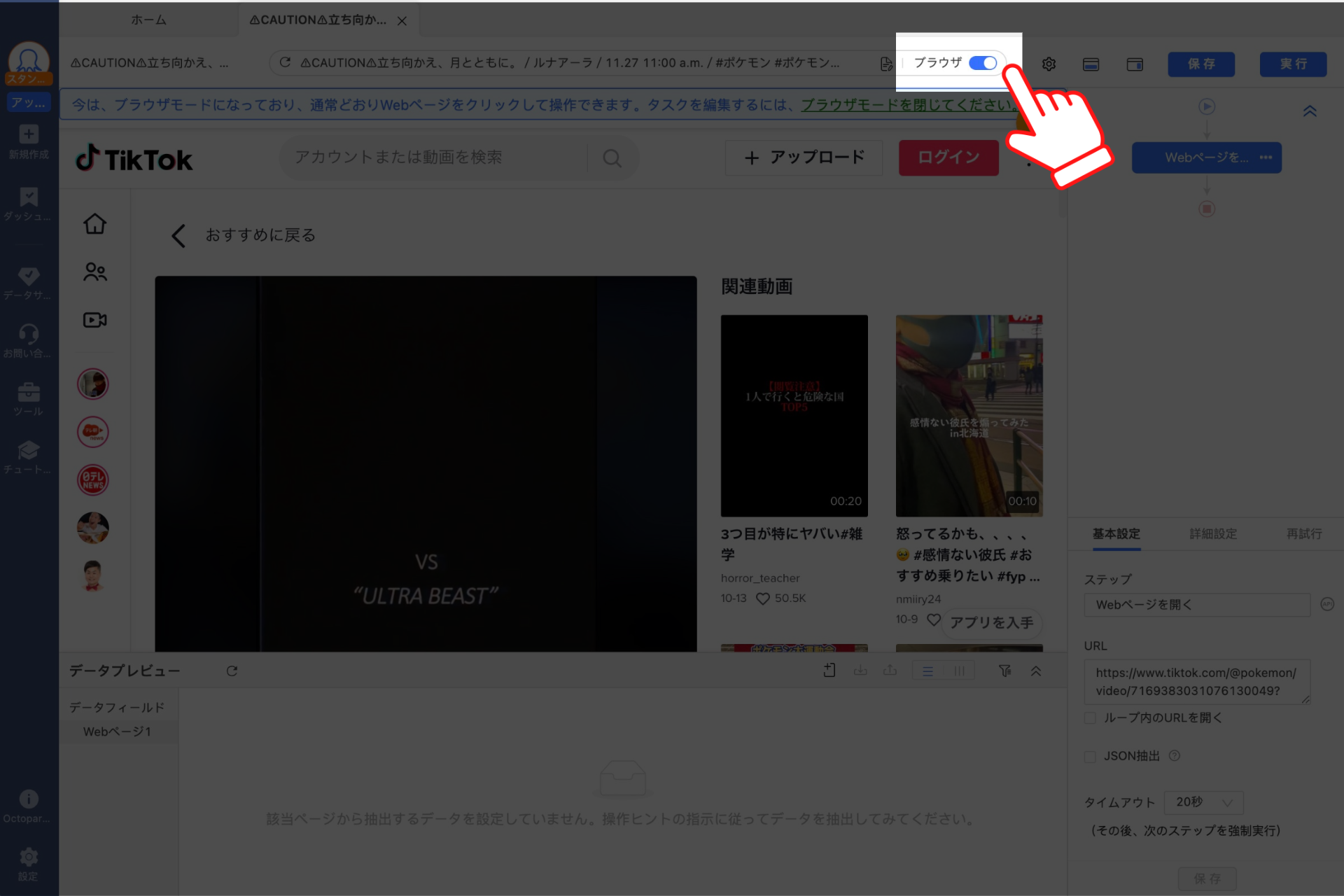Open the ダッシュボード sidebar icon
This screenshot has height=896, width=1344.
(29, 204)
